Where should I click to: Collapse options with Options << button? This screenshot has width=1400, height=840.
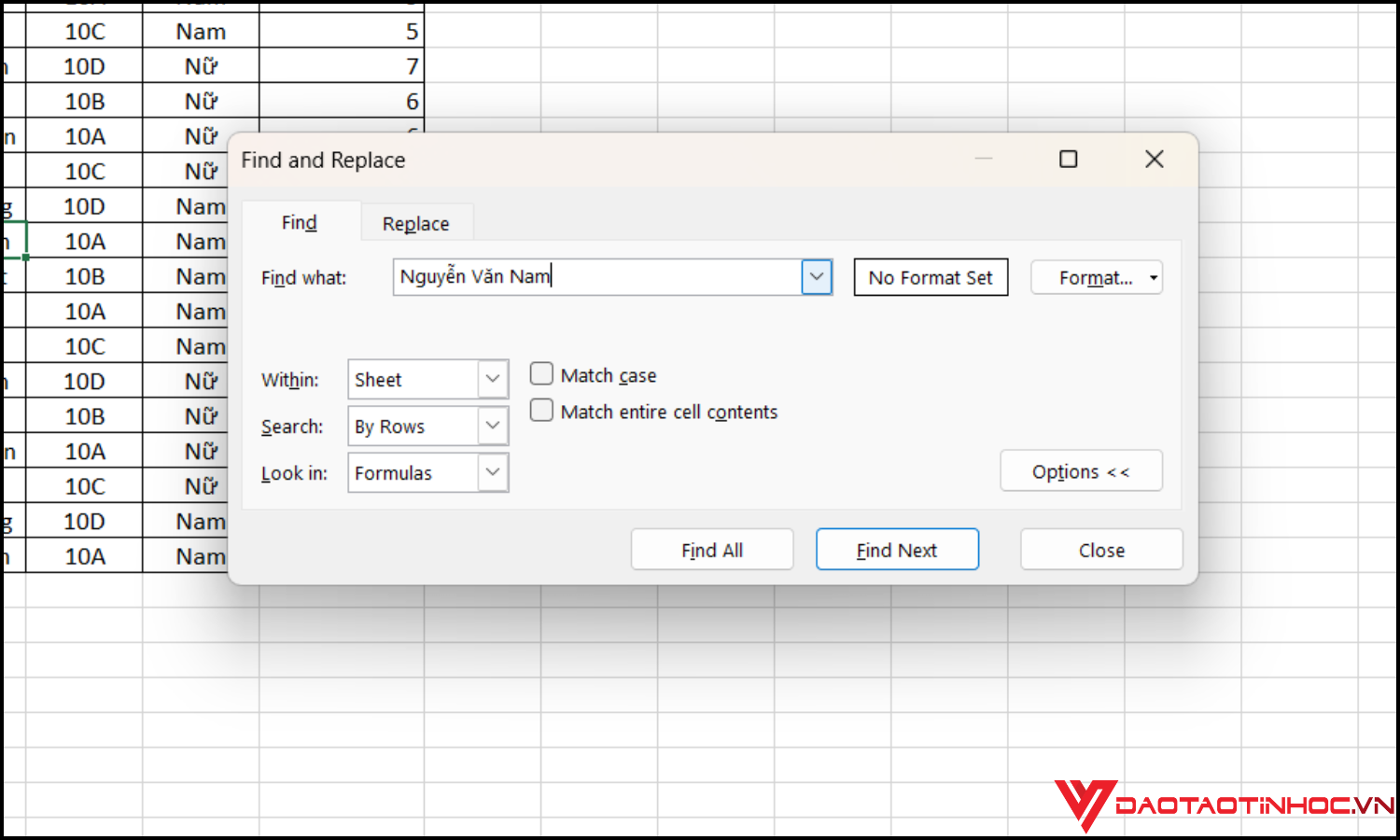coord(1081,472)
